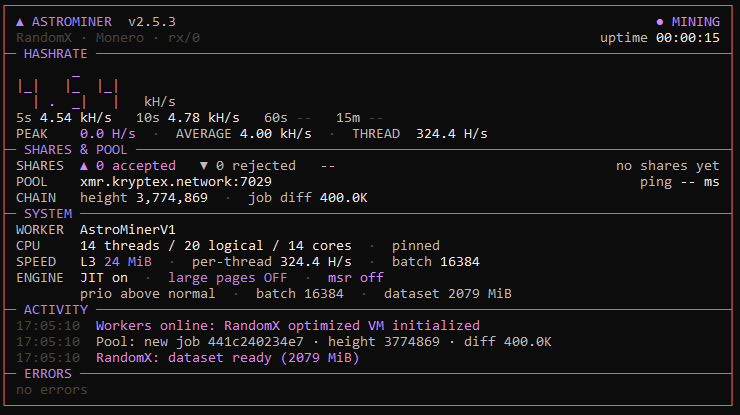Click 'prio above normal' text
The height and width of the screenshot is (415, 740).
coord(148,294)
